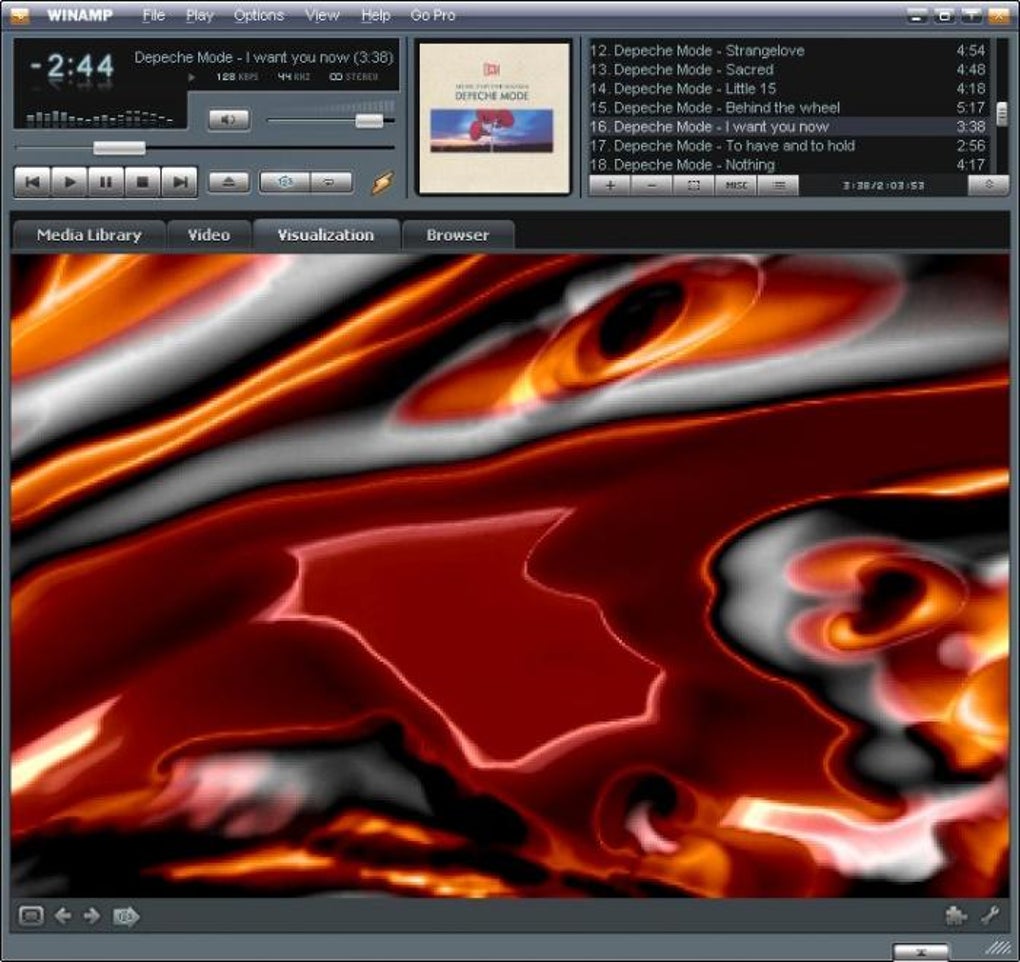Open the Options menu

click(x=258, y=15)
